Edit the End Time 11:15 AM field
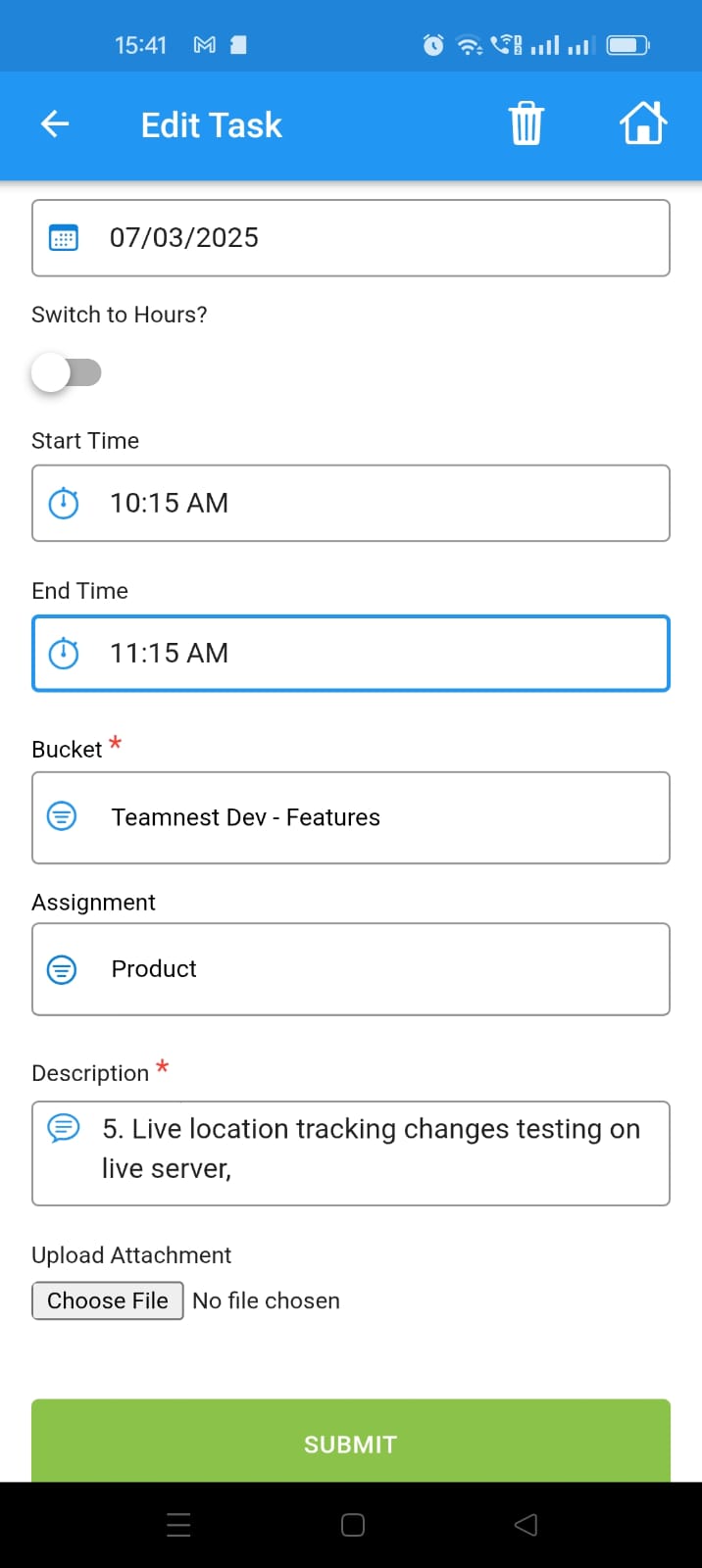Screen dimensions: 702x1568 pos(373,653)
